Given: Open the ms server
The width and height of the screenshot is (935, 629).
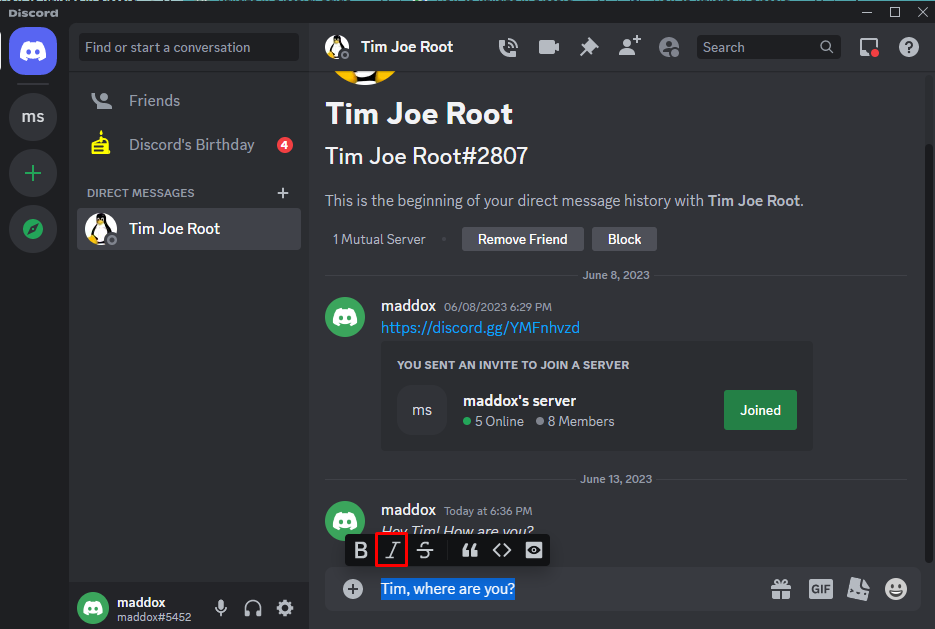Looking at the screenshot, I should (x=33, y=117).
